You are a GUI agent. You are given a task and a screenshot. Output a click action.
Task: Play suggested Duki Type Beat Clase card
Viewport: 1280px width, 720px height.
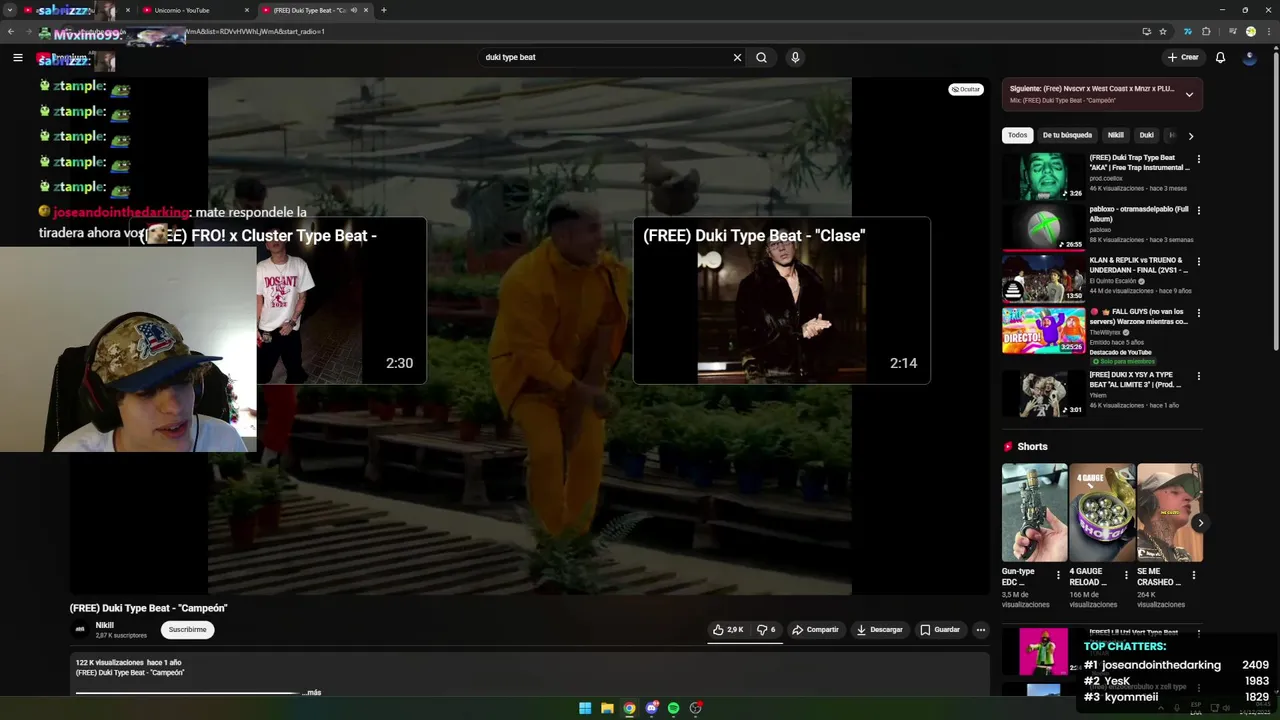click(x=781, y=300)
